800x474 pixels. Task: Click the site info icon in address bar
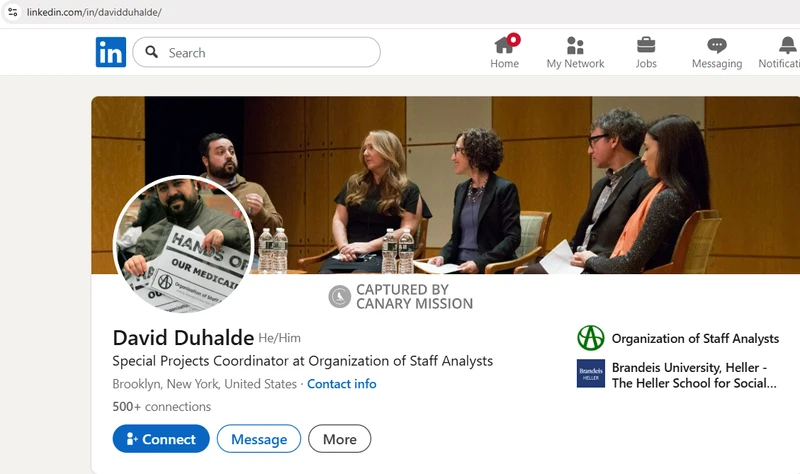click(13, 12)
